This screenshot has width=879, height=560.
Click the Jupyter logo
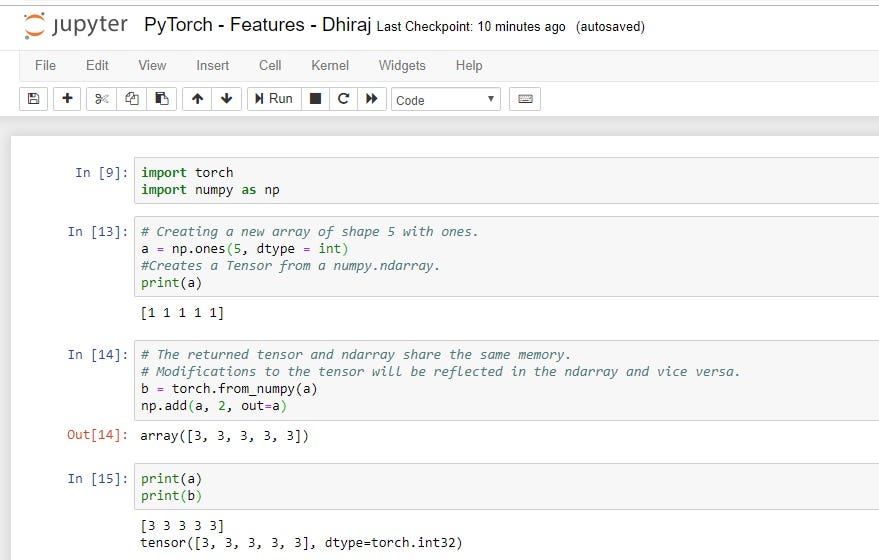tap(76, 25)
